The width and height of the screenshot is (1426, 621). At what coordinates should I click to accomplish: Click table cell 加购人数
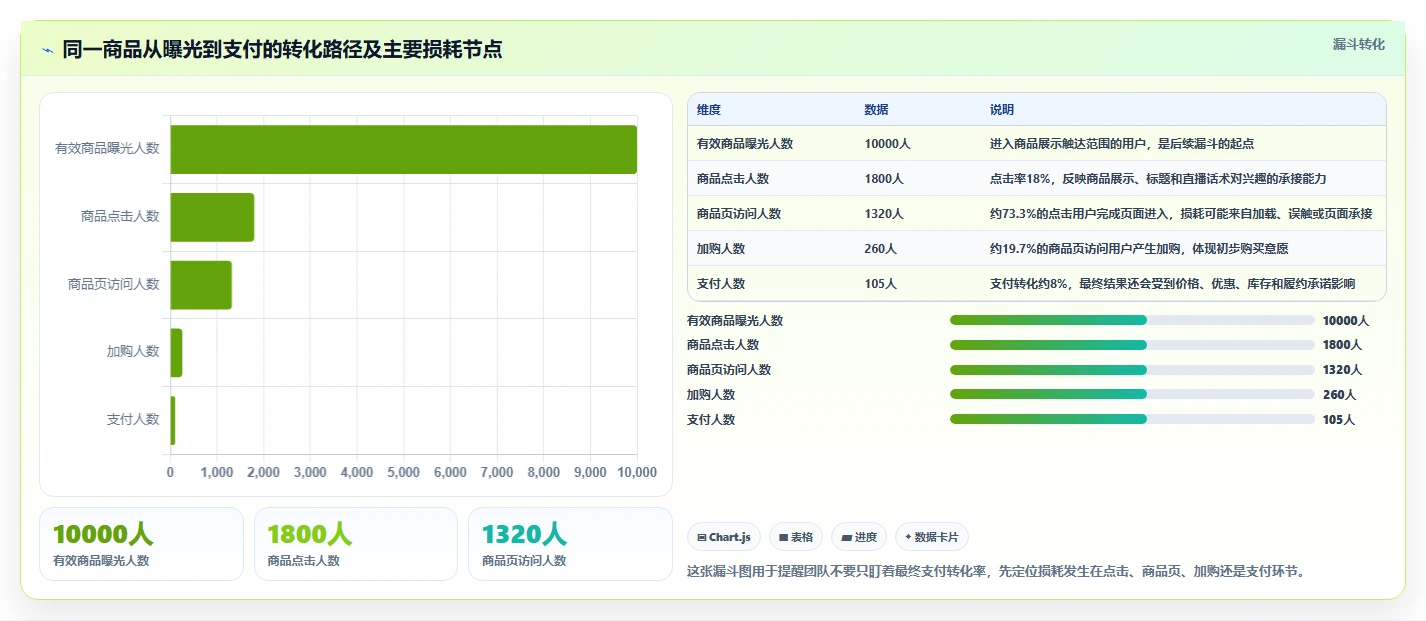click(721, 249)
